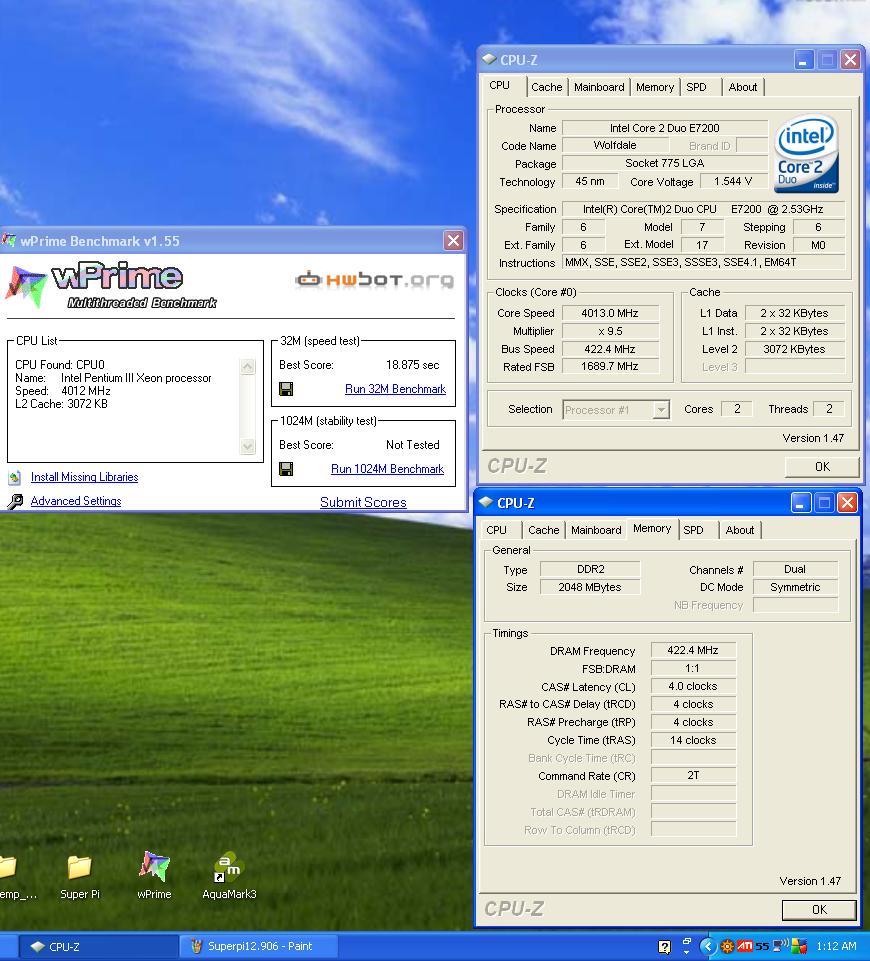Open About tab in lower CPU-Z window
The image size is (870, 961).
(x=740, y=530)
